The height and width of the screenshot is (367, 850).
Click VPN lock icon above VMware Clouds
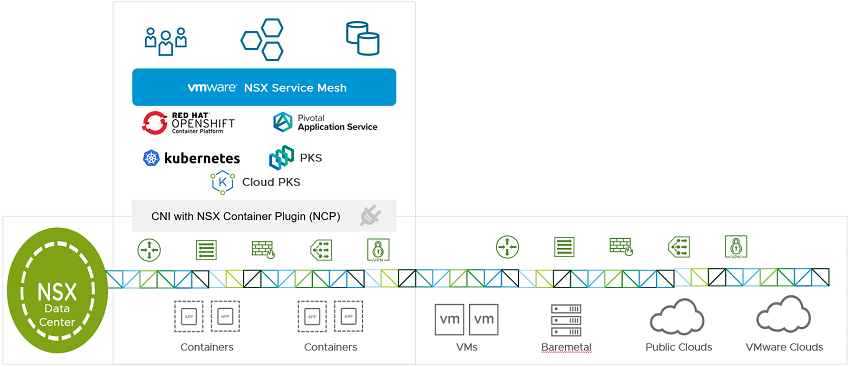click(736, 247)
